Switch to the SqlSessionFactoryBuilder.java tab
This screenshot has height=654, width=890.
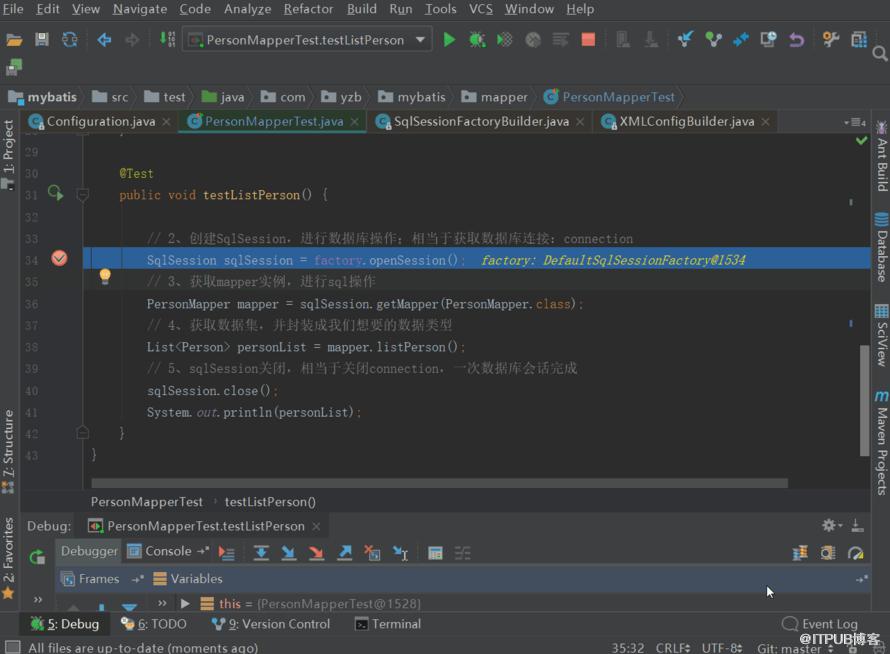coord(480,121)
